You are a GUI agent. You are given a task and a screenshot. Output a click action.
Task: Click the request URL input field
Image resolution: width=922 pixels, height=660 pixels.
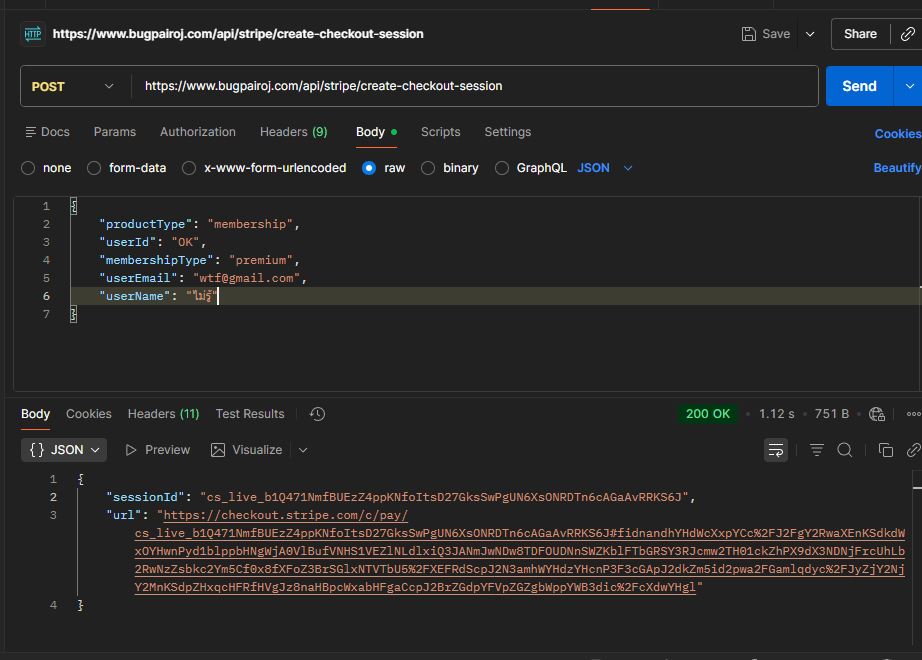(474, 86)
